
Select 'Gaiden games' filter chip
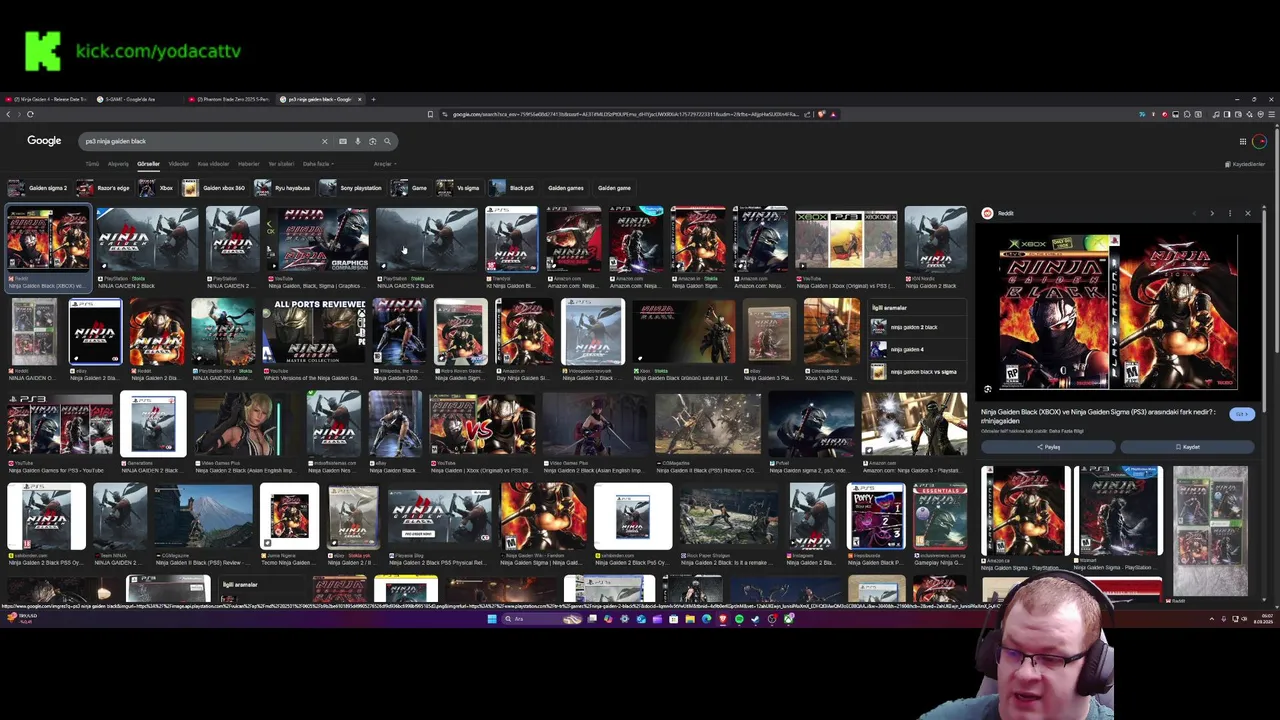tap(565, 188)
